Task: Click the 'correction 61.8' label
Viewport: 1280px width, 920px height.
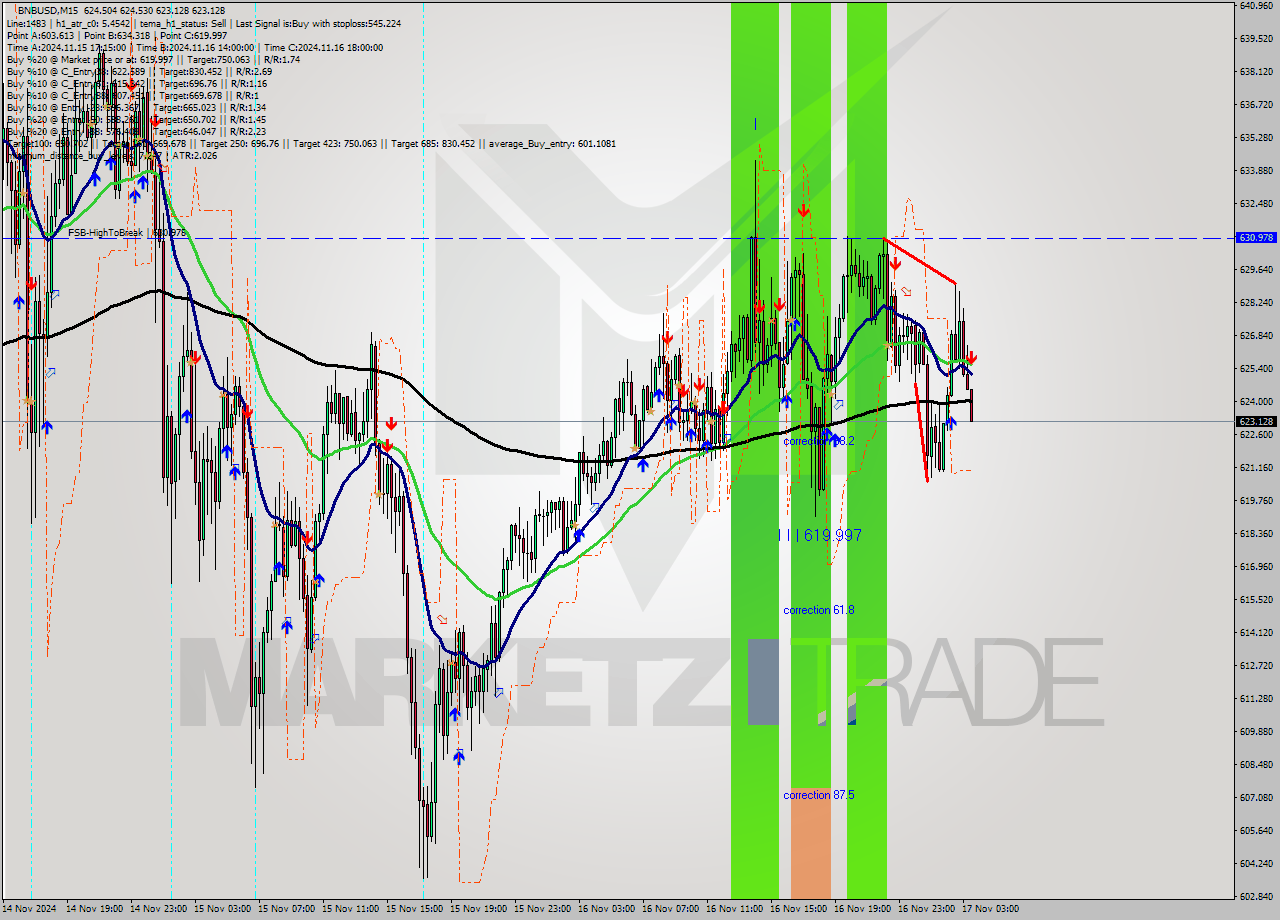Action: coord(819,610)
